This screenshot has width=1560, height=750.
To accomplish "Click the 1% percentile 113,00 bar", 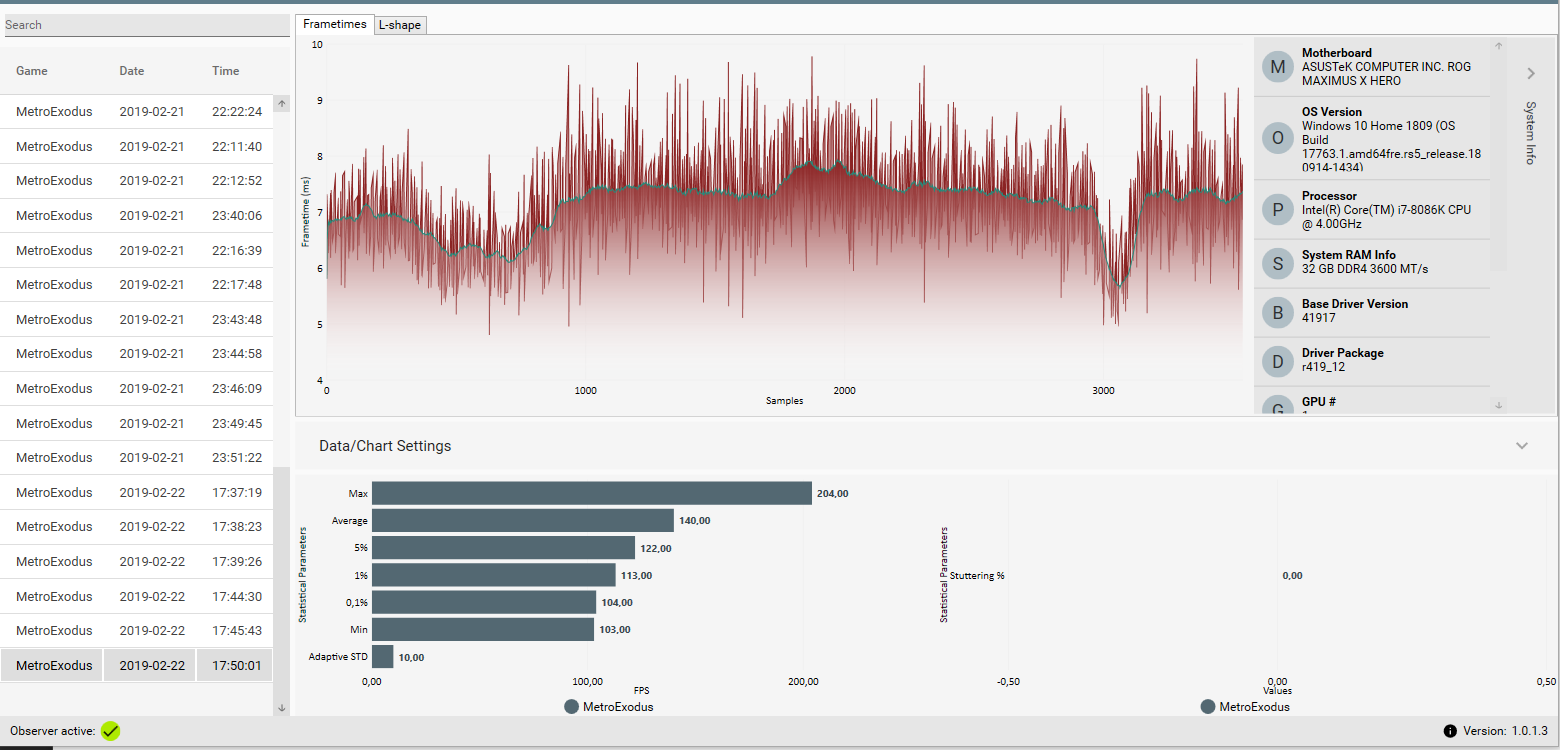I will 494,575.
